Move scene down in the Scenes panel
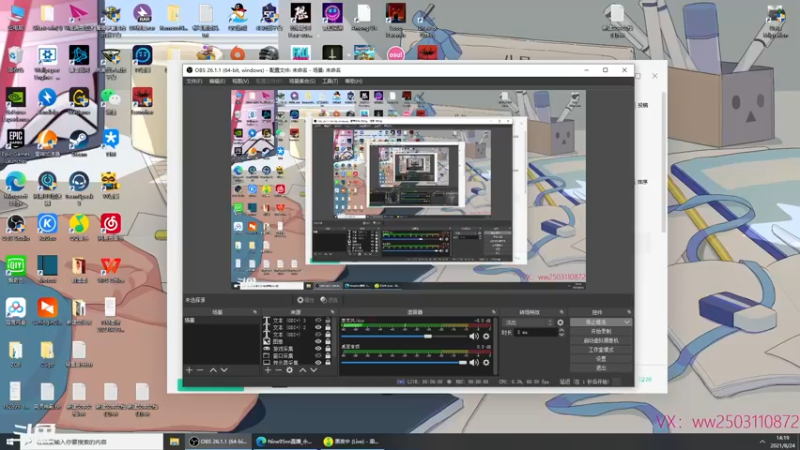Viewport: 800px width, 450px height. pyautogui.click(x=224, y=370)
